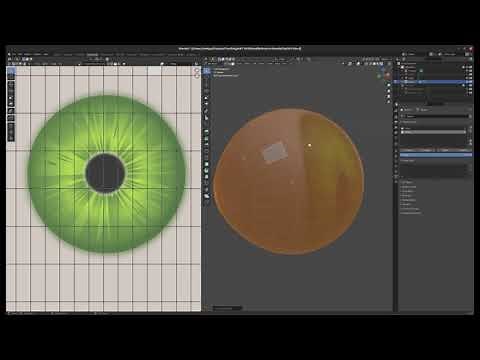Click the 3D viewport zoom gizmo button
480x360 pixels.
click(x=389, y=85)
